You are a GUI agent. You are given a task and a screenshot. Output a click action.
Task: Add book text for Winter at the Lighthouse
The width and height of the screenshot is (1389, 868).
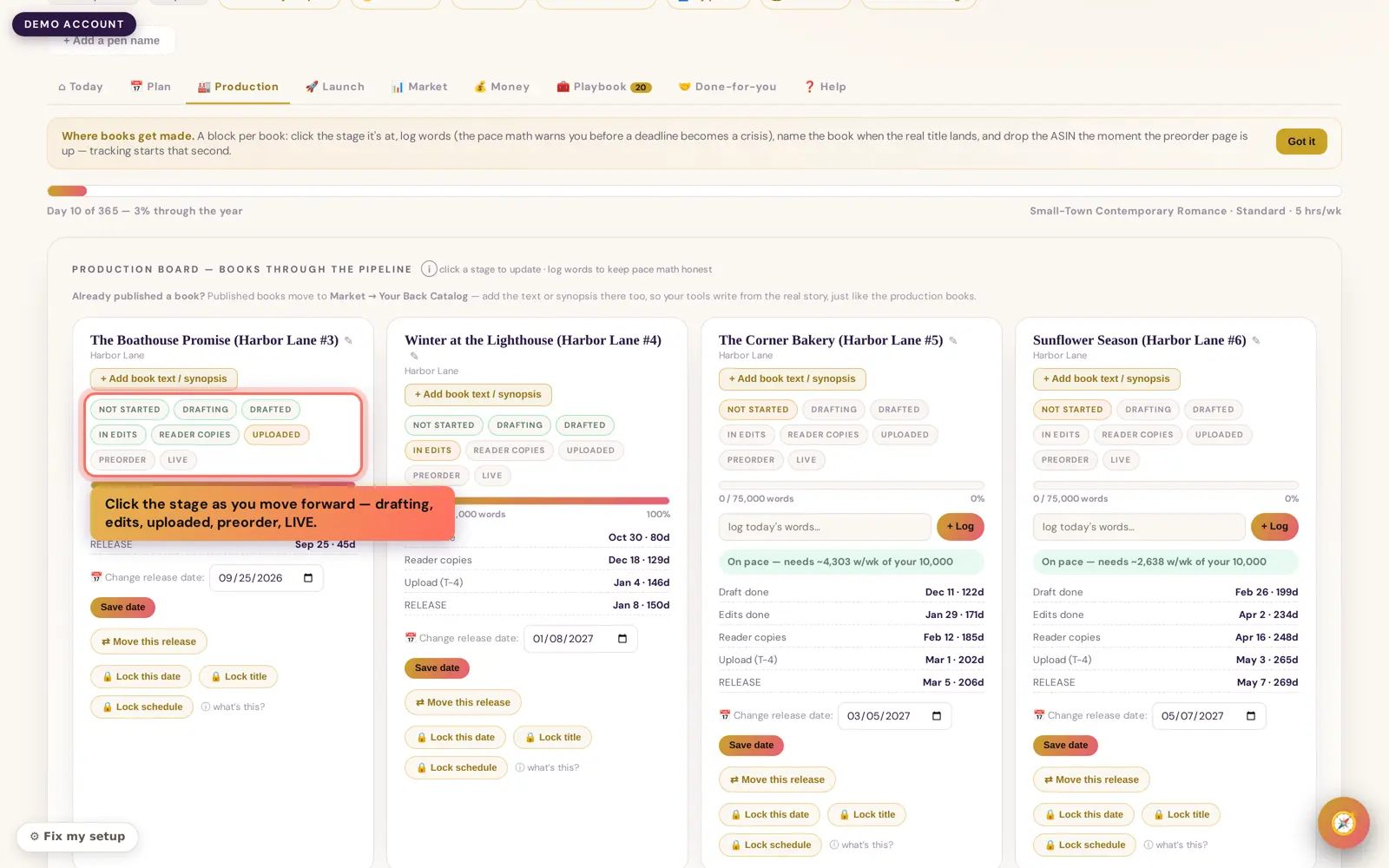(477, 395)
